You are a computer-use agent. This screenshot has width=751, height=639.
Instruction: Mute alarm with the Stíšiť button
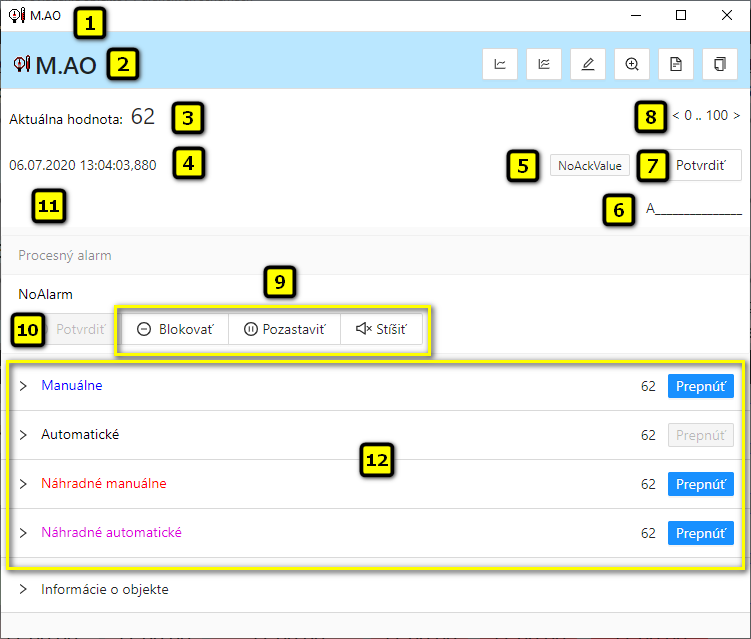click(x=381, y=329)
